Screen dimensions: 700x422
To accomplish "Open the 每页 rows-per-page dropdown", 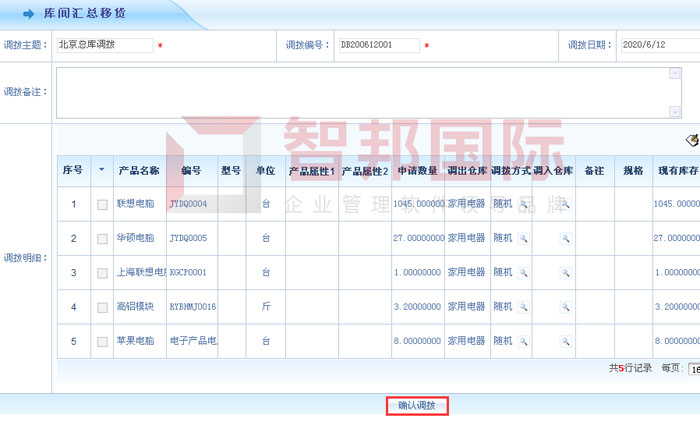I will click(693, 368).
